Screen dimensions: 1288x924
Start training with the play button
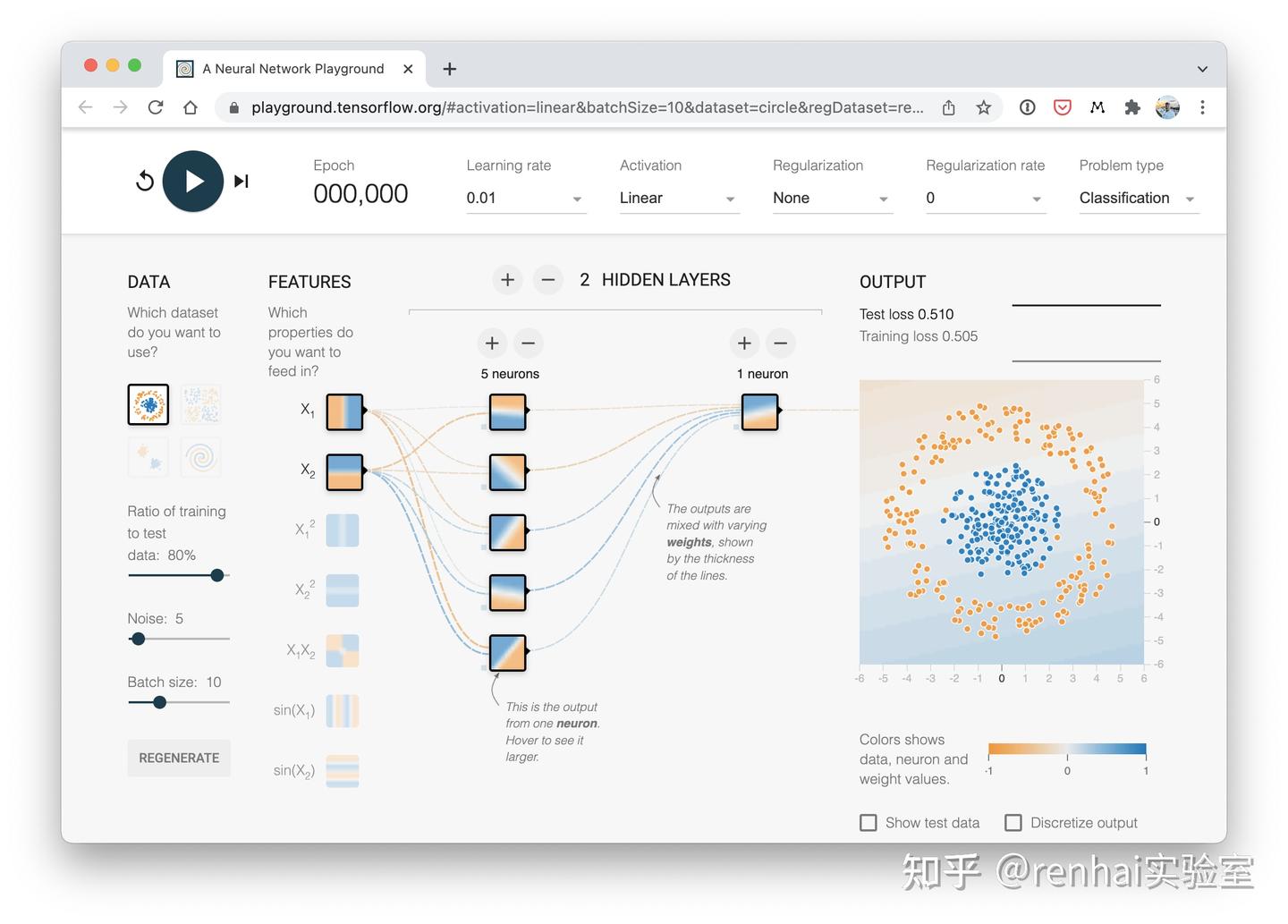(193, 182)
